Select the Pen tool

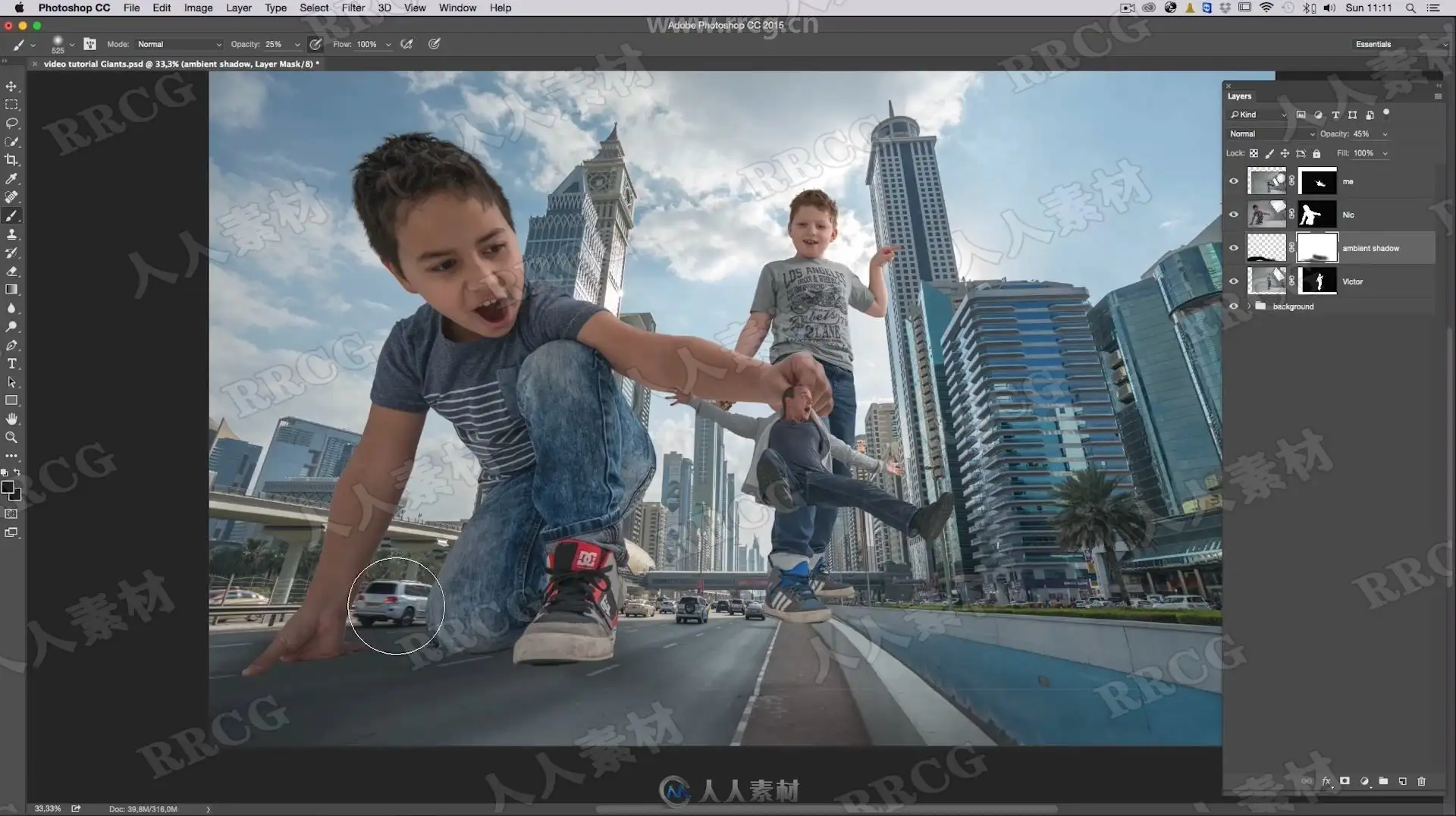[11, 346]
